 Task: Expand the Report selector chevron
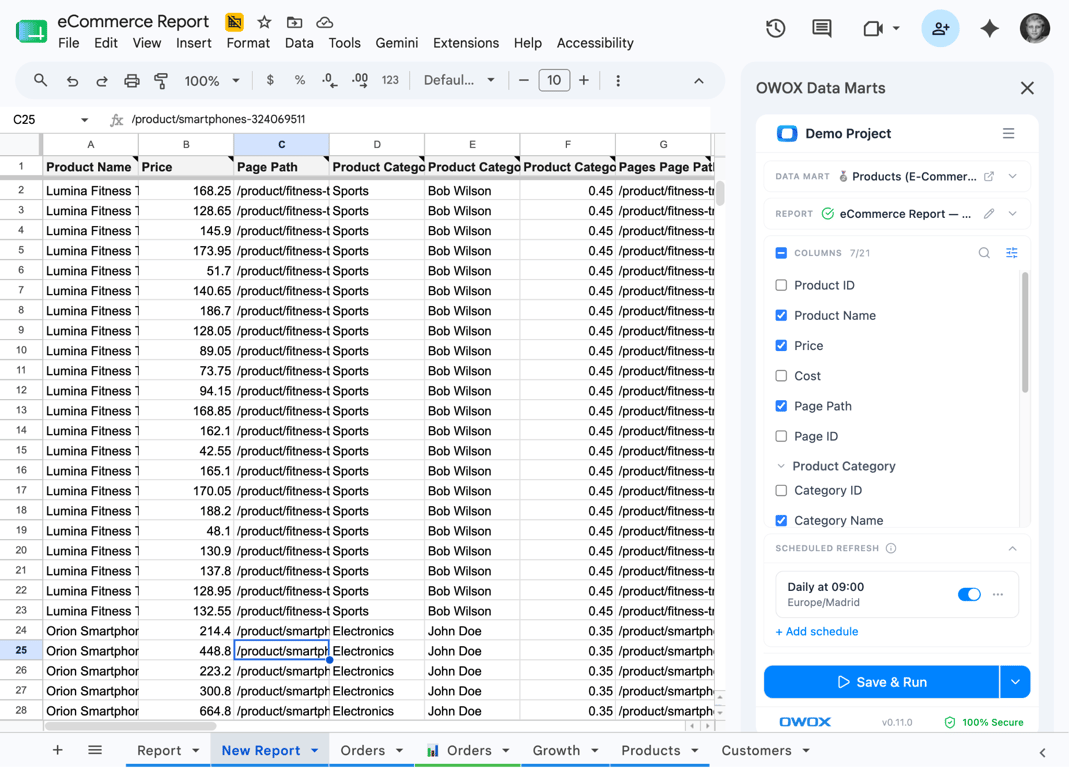pyautogui.click(x=1012, y=214)
